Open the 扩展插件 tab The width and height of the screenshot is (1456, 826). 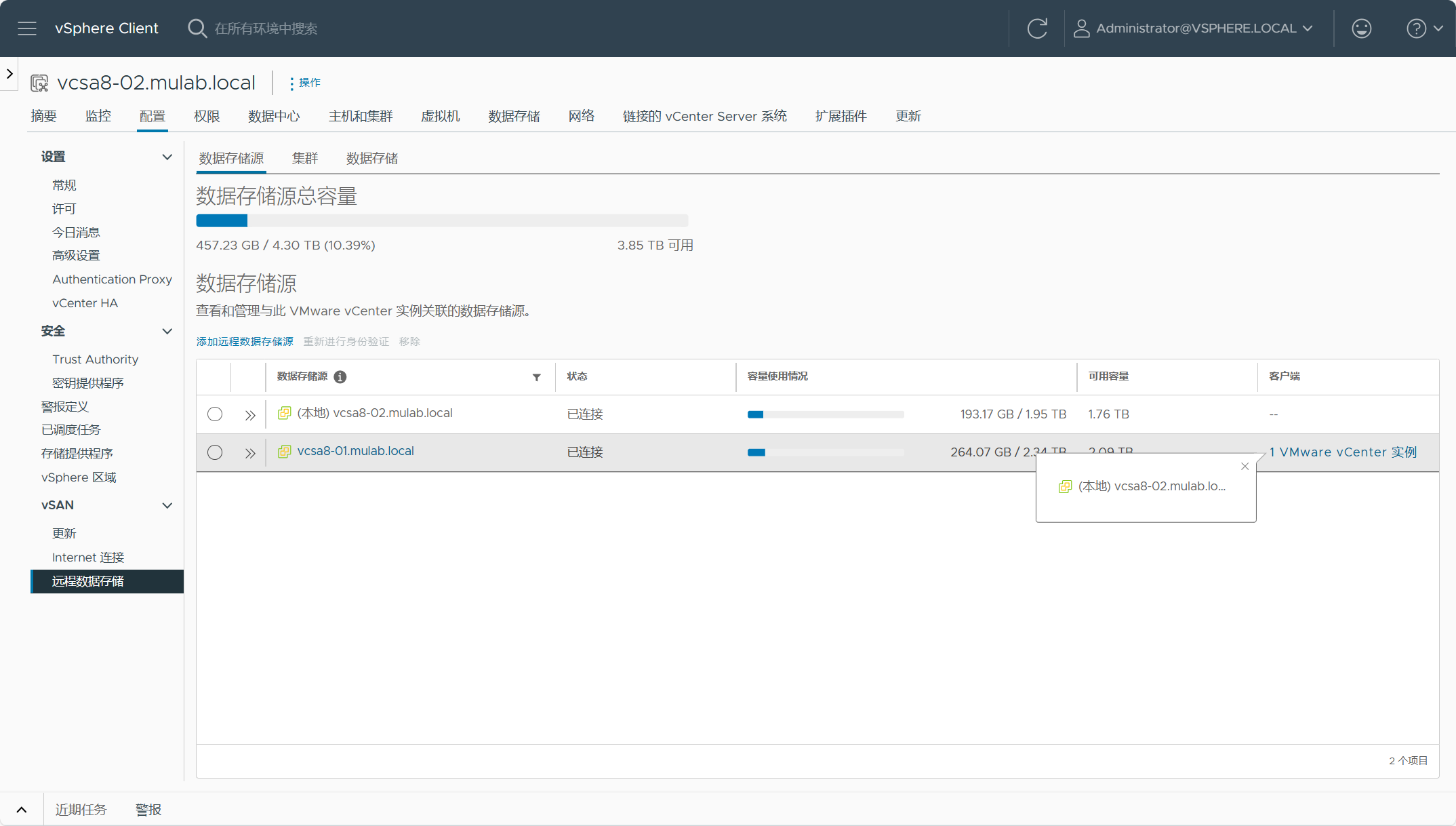click(841, 116)
